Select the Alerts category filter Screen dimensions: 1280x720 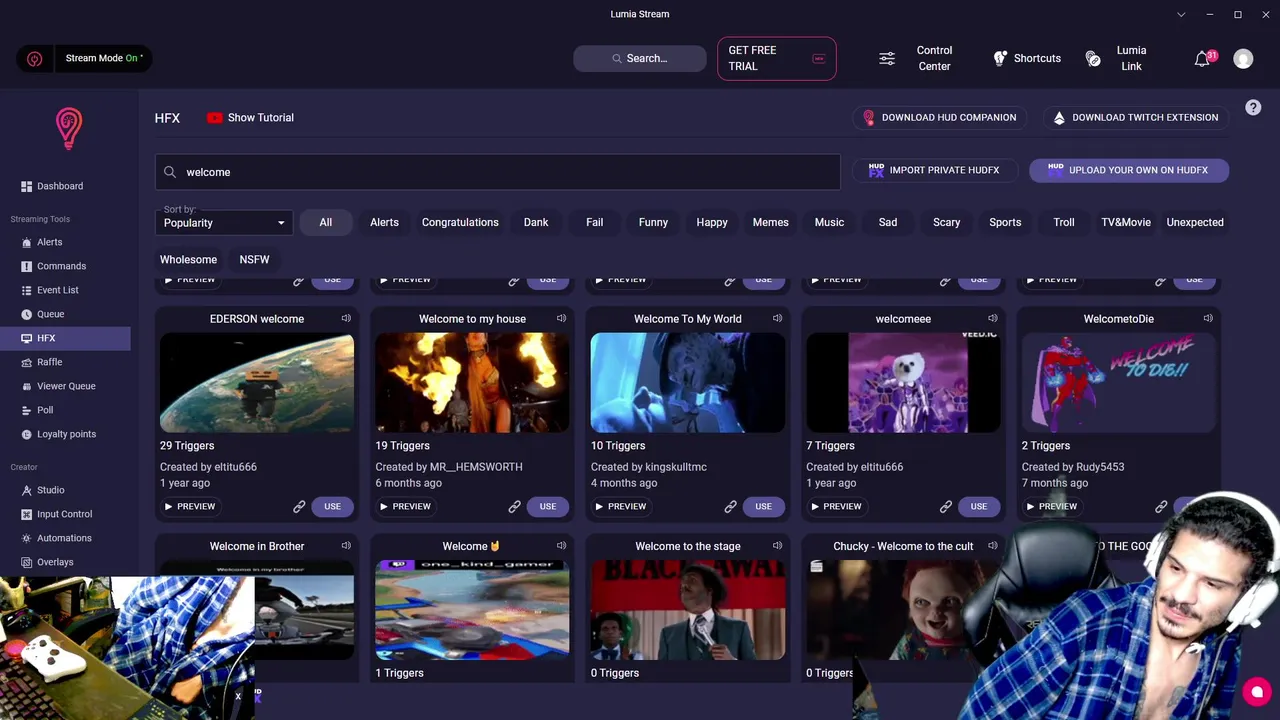385,223
